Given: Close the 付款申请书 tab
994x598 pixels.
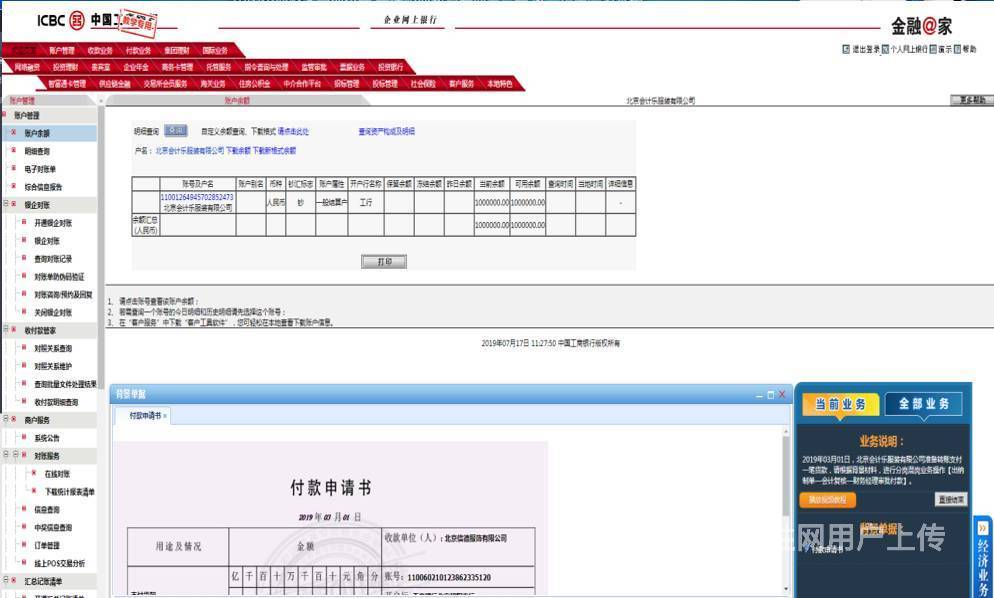Looking at the screenshot, I should [x=165, y=416].
